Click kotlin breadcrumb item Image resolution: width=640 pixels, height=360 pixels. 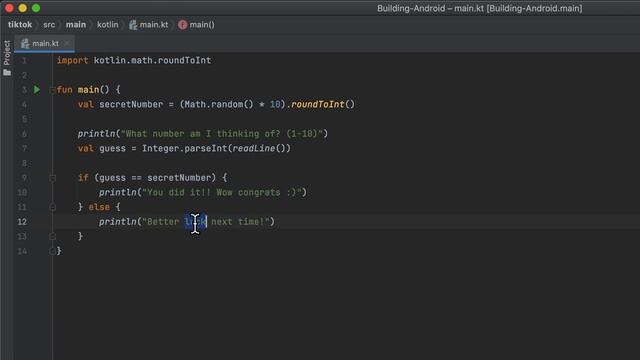(107, 24)
